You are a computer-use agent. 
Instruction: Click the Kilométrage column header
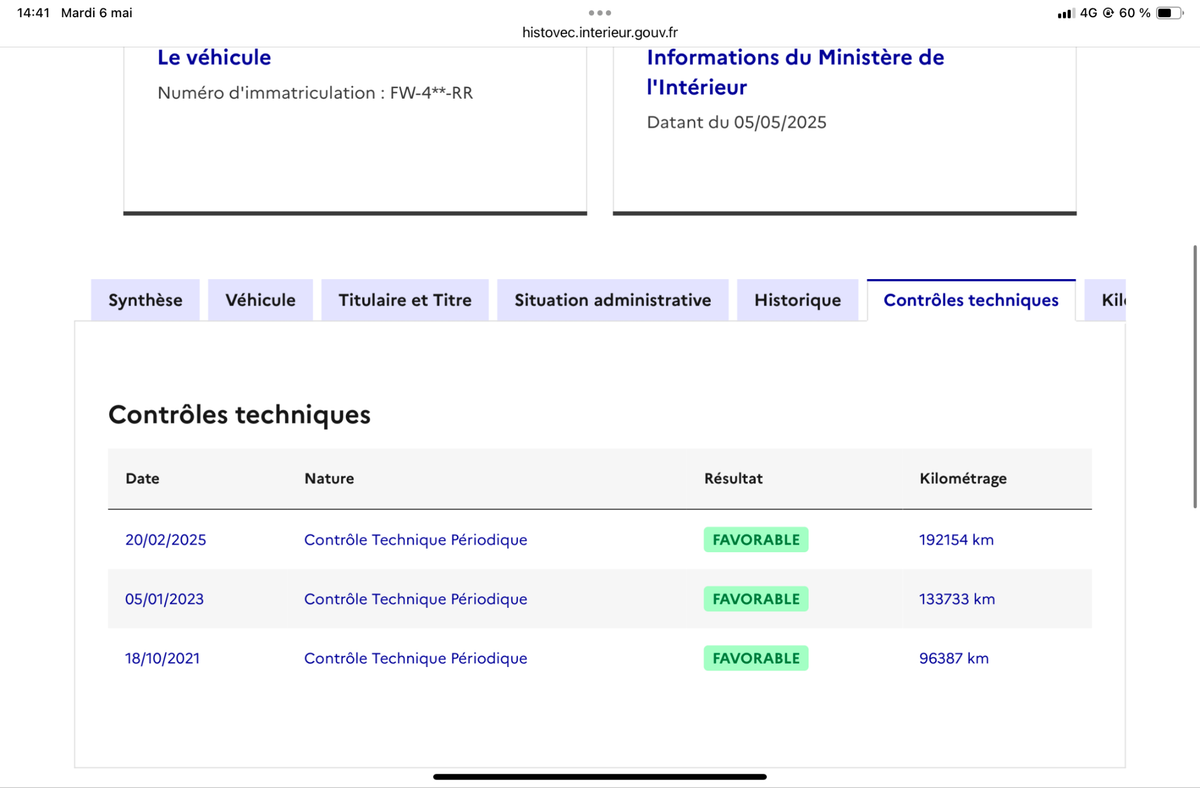(x=963, y=479)
